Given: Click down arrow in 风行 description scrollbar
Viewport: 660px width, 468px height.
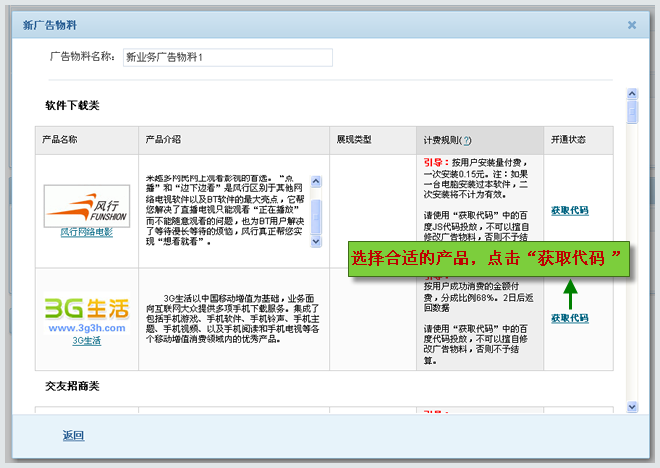Looking at the screenshot, I should [x=316, y=242].
